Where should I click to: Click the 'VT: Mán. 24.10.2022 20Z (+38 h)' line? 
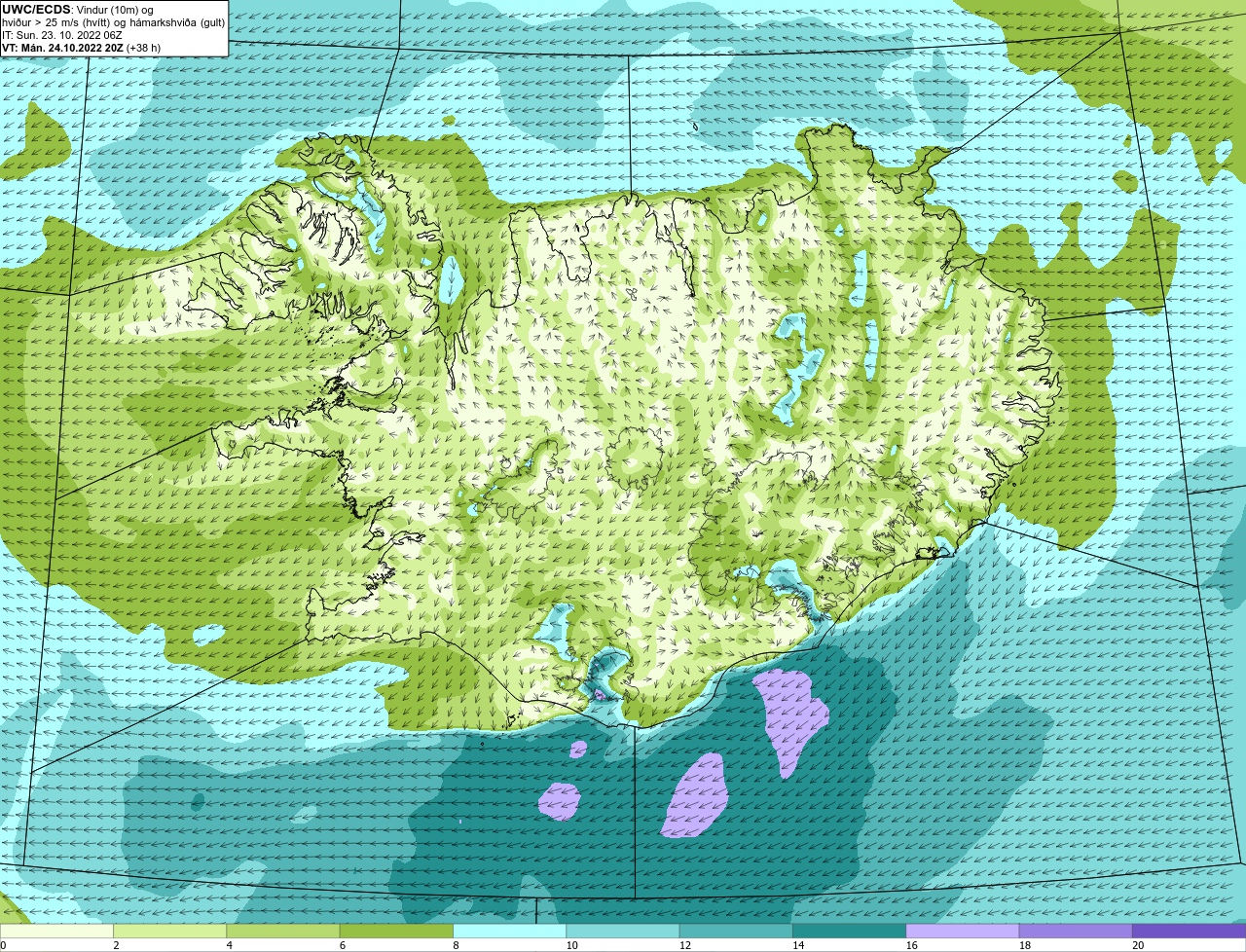[82, 48]
